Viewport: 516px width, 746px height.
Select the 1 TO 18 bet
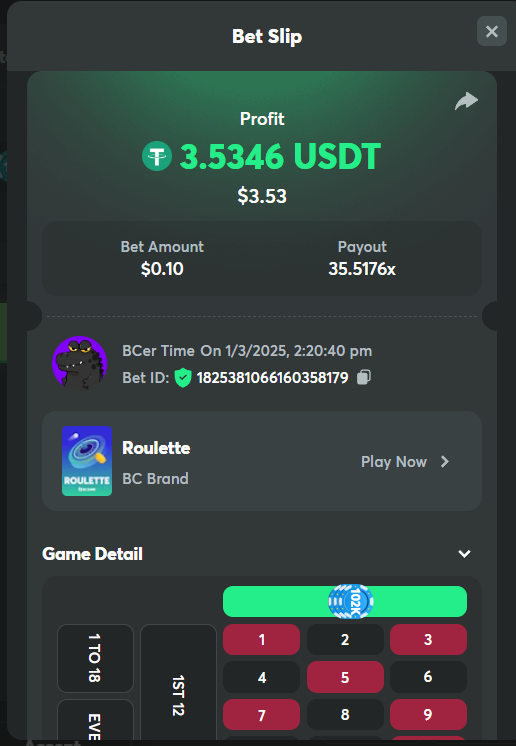pyautogui.click(x=95, y=658)
